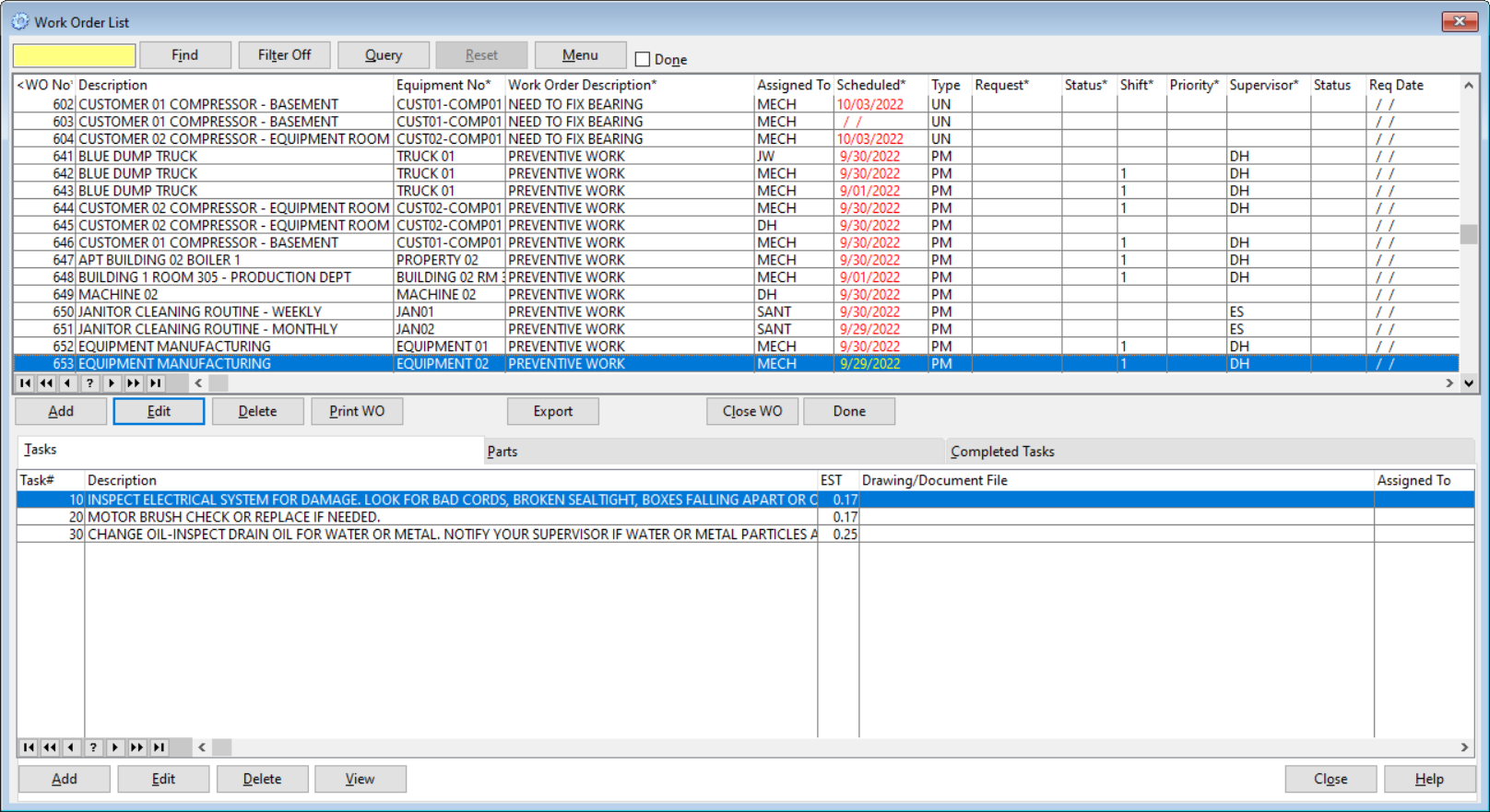Viewport: 1490px width, 812px height.
Task: Add a new task in the Tasks panel
Action: (x=65, y=779)
